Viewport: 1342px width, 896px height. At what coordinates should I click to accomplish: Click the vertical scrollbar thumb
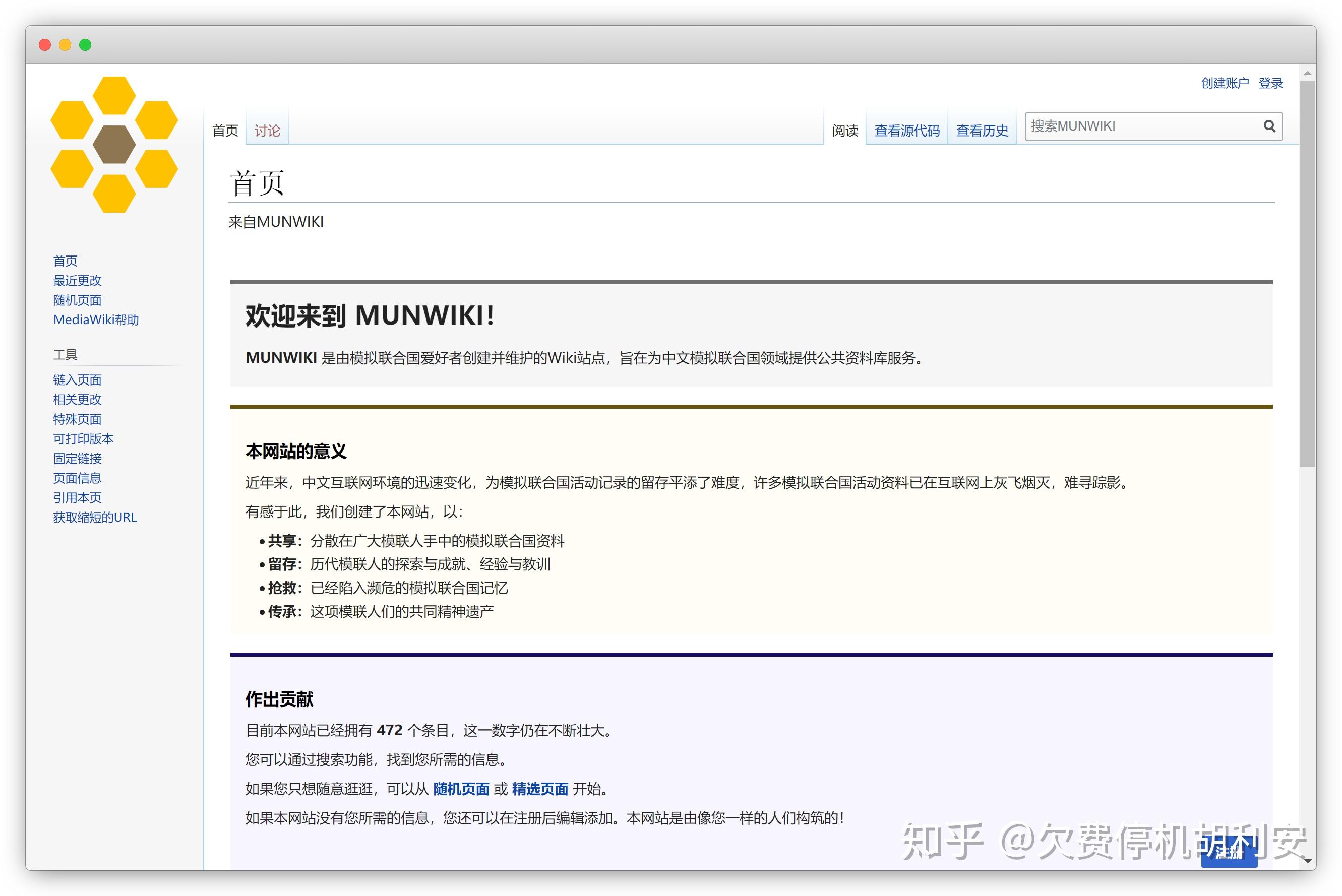1307,274
